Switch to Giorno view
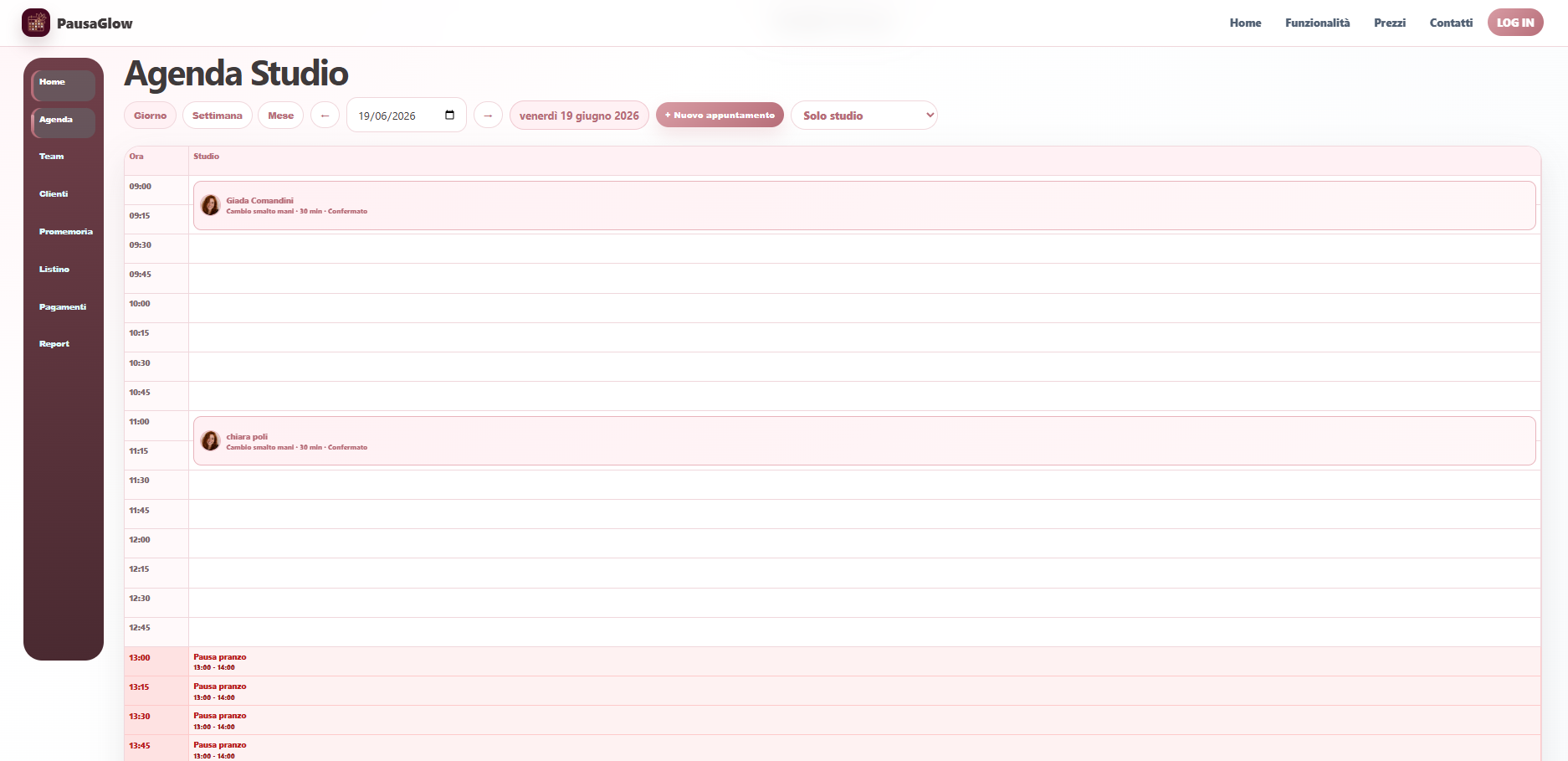This screenshot has height=761, width=1568. coord(150,116)
